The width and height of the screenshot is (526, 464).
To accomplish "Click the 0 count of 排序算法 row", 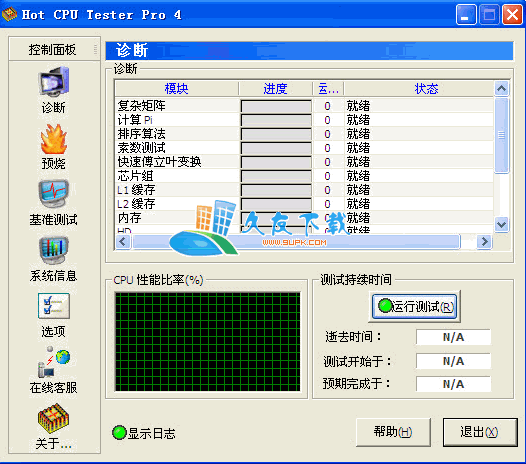I will [327, 134].
